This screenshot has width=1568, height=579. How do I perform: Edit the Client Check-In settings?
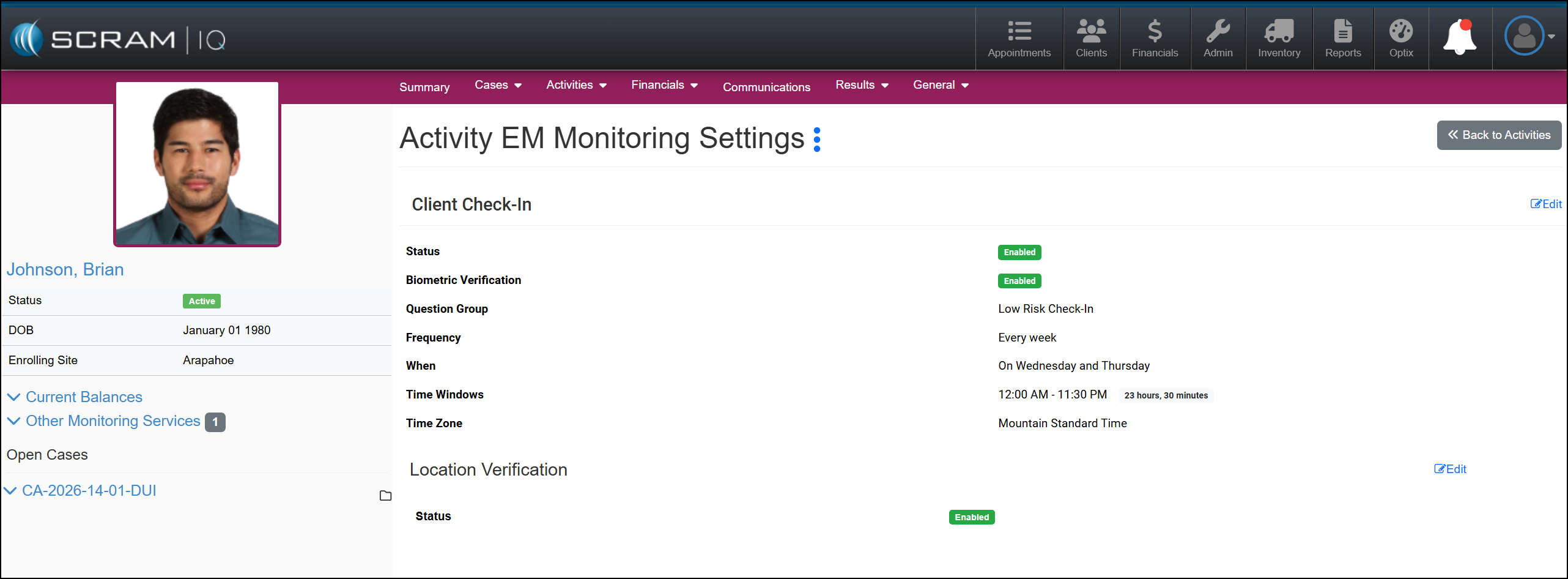pos(1546,204)
